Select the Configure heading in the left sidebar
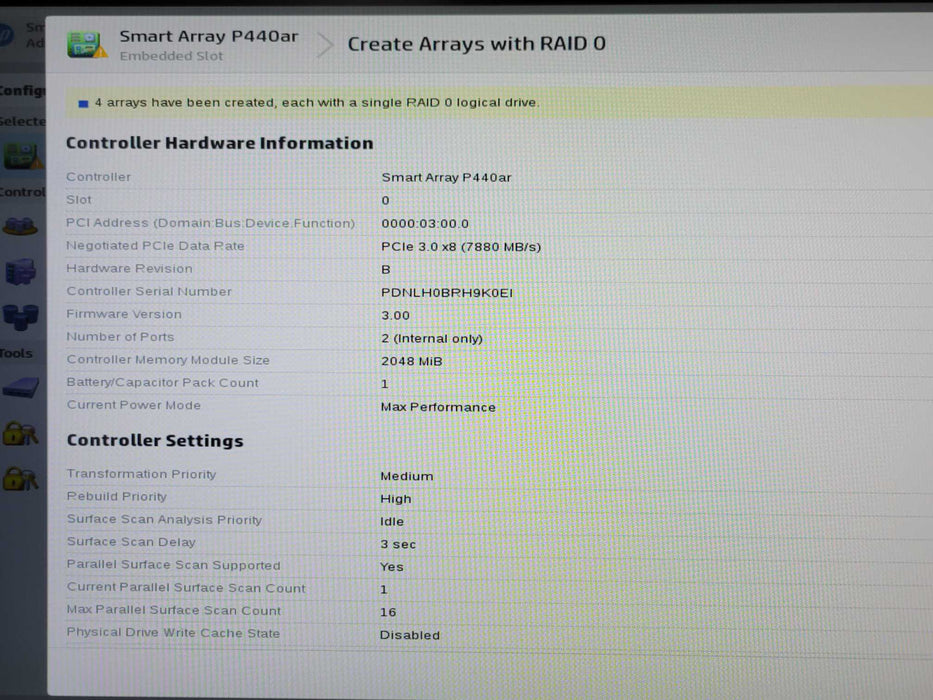The height and width of the screenshot is (700, 933). point(22,90)
